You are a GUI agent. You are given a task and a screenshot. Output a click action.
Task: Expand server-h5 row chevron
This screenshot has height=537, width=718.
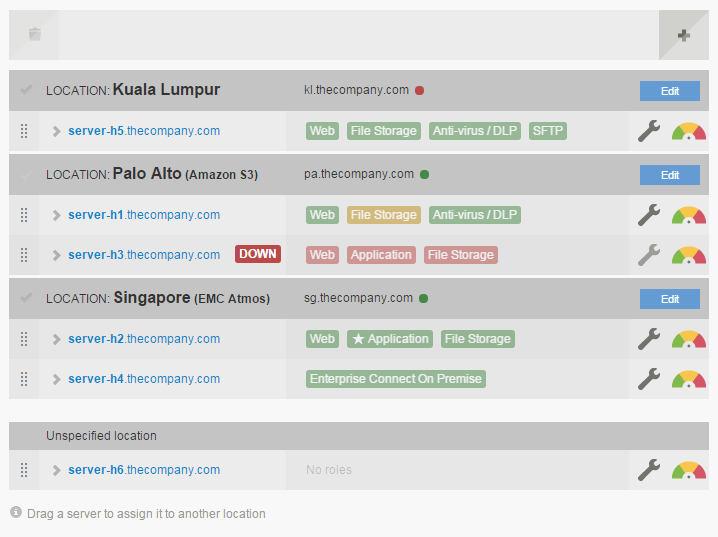(x=57, y=131)
